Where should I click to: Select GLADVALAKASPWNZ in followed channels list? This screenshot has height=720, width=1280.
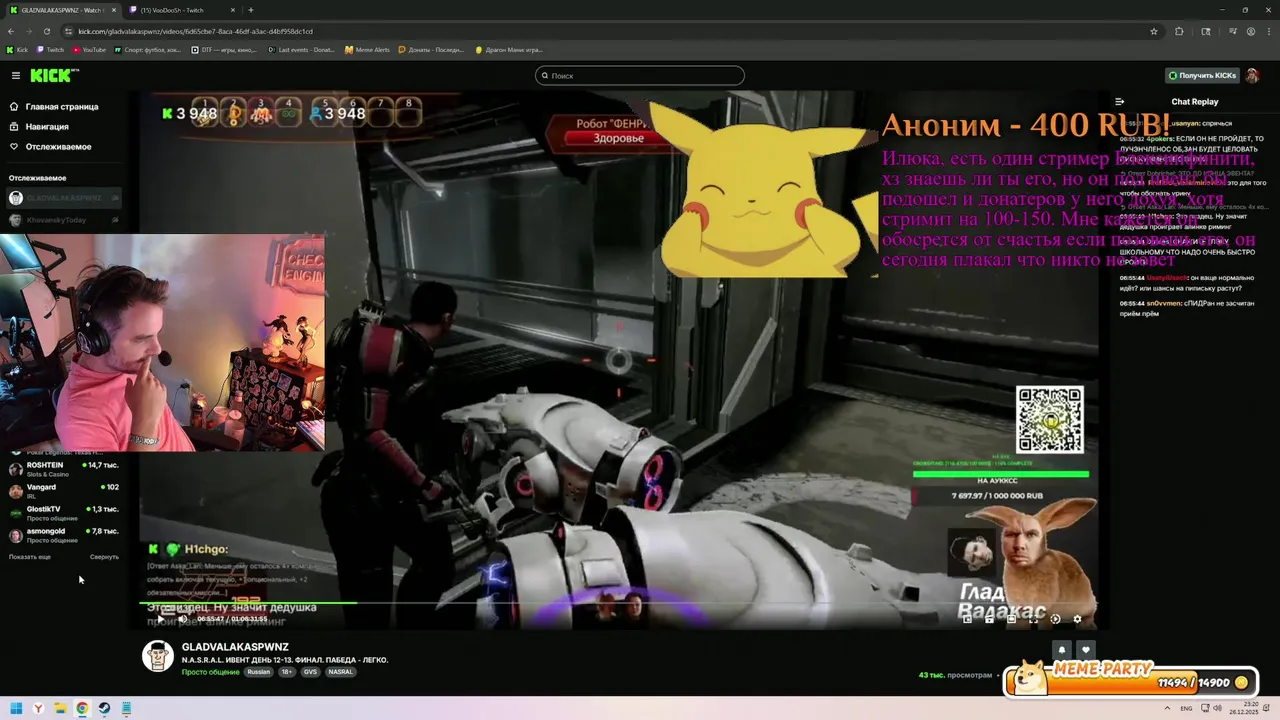tap(62, 198)
